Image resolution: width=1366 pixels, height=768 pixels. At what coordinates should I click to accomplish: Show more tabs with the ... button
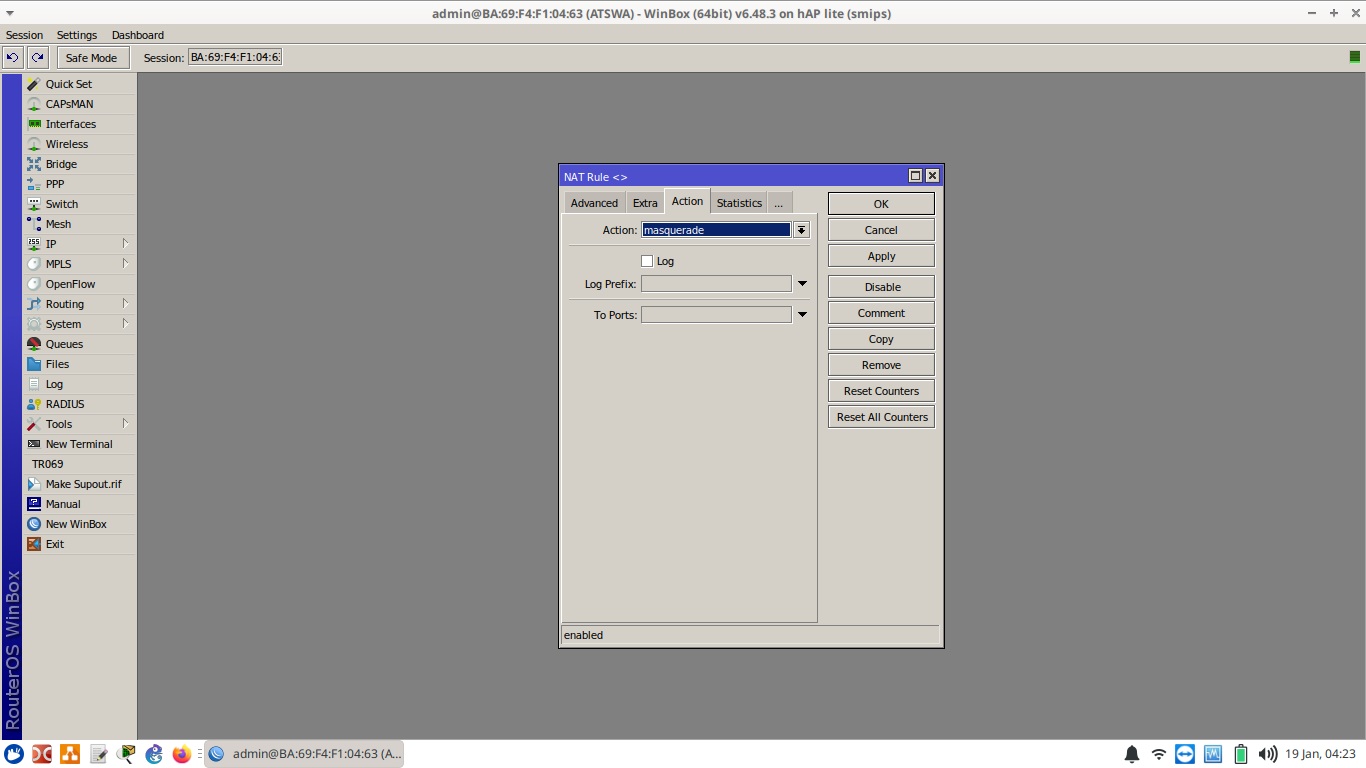pos(778,203)
